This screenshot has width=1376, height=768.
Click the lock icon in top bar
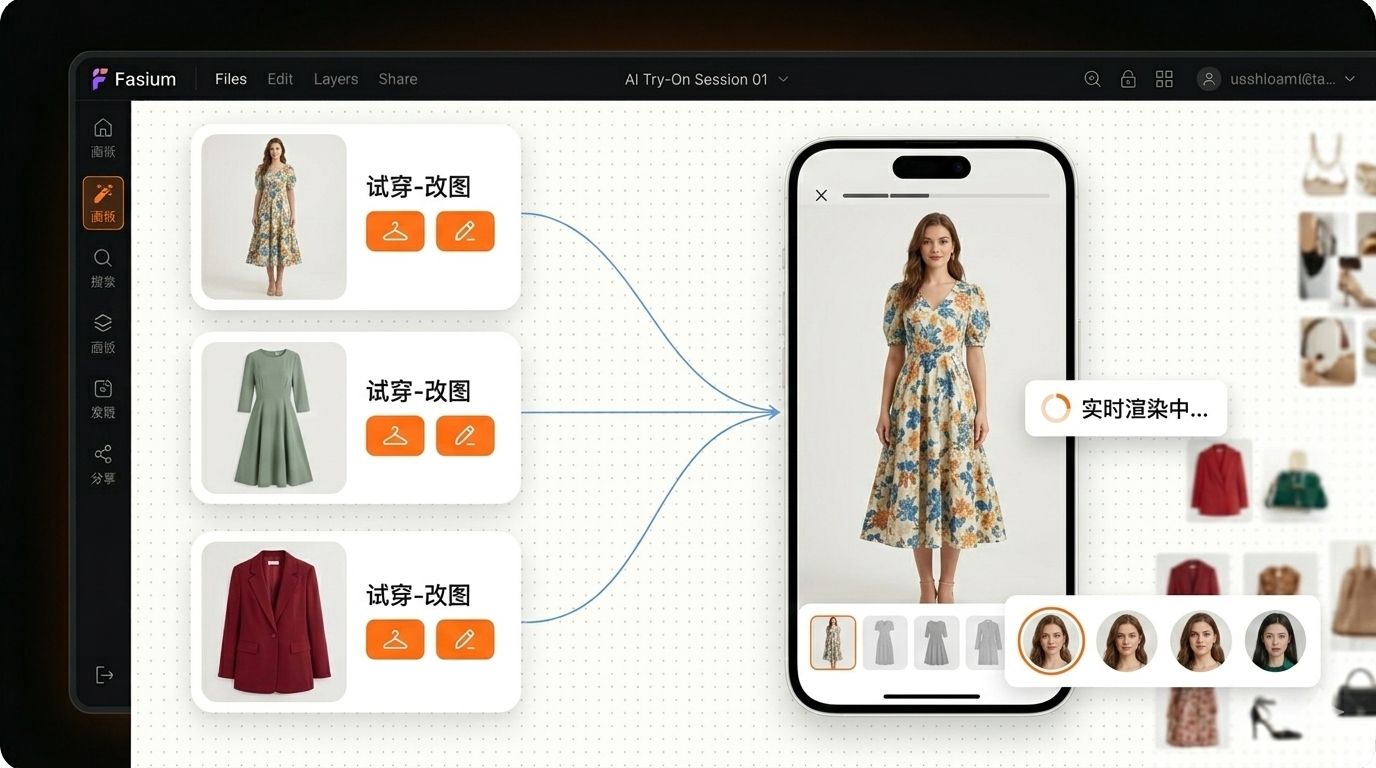(1128, 79)
